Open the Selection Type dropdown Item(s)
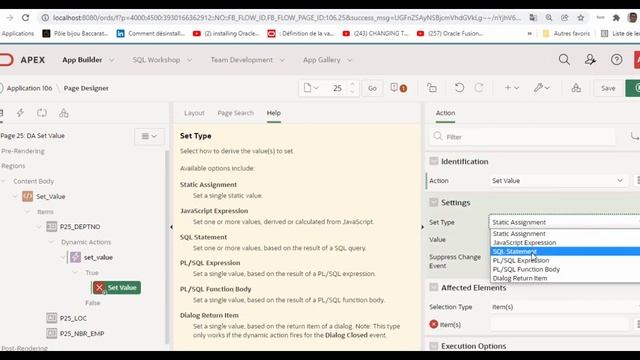This screenshot has width=640, height=360. 564,307
